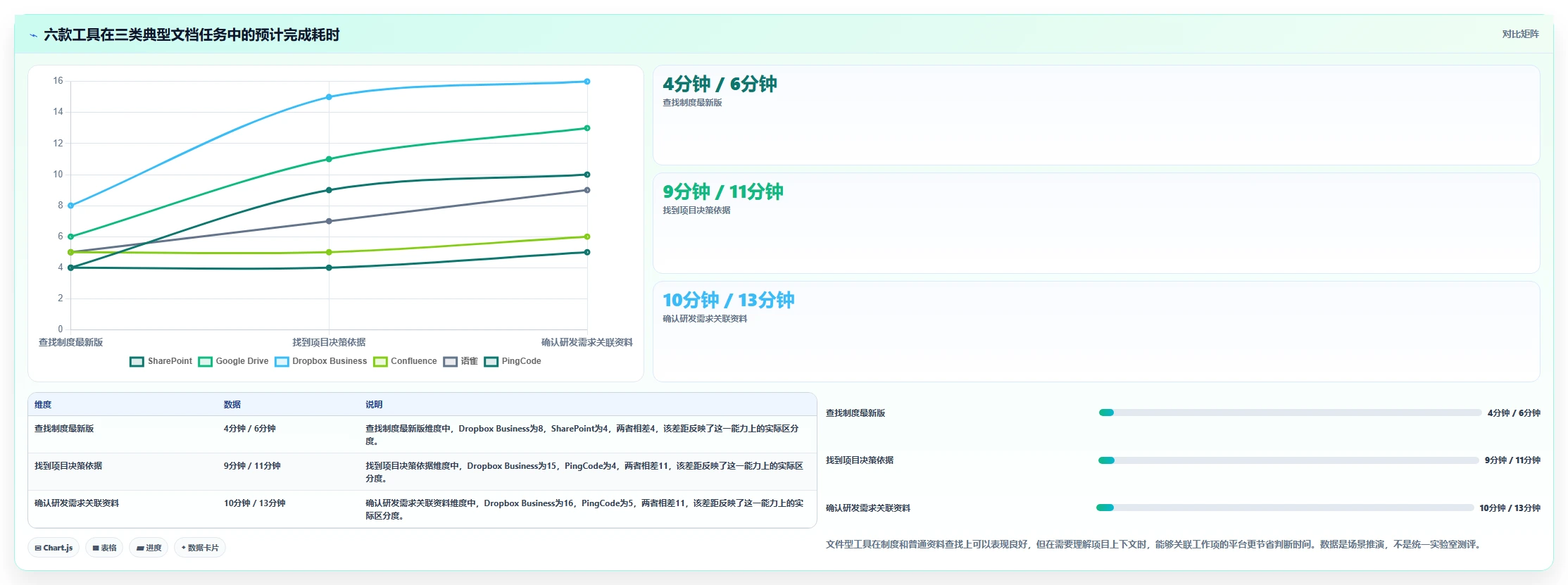
Task: Click the header icon beside the chart title
Action: point(33,35)
